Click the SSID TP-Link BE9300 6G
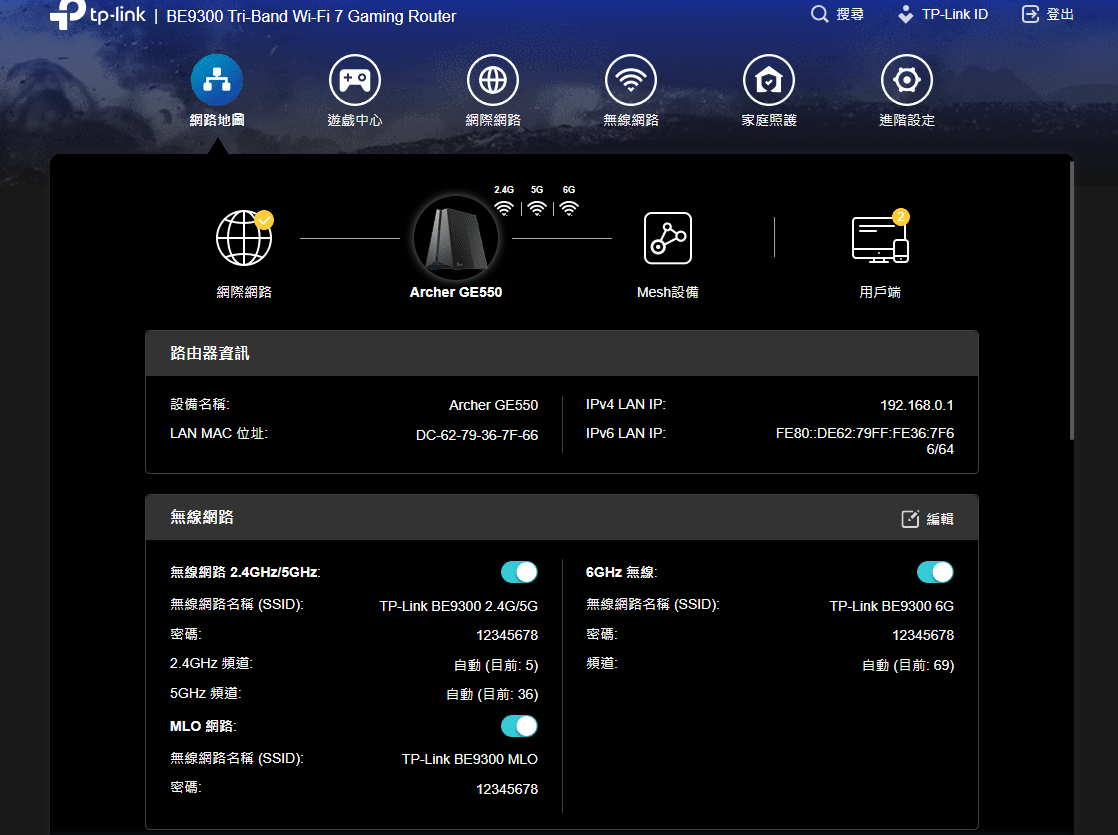1118x835 pixels. coord(891,606)
